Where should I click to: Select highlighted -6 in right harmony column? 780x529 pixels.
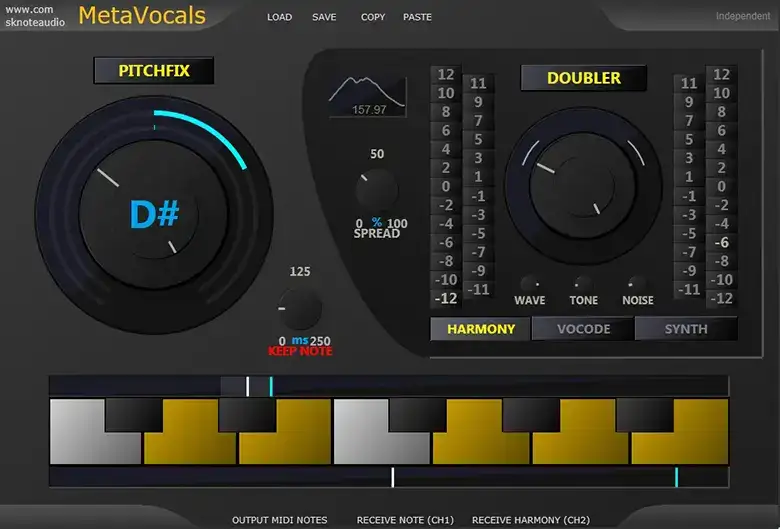click(x=721, y=242)
